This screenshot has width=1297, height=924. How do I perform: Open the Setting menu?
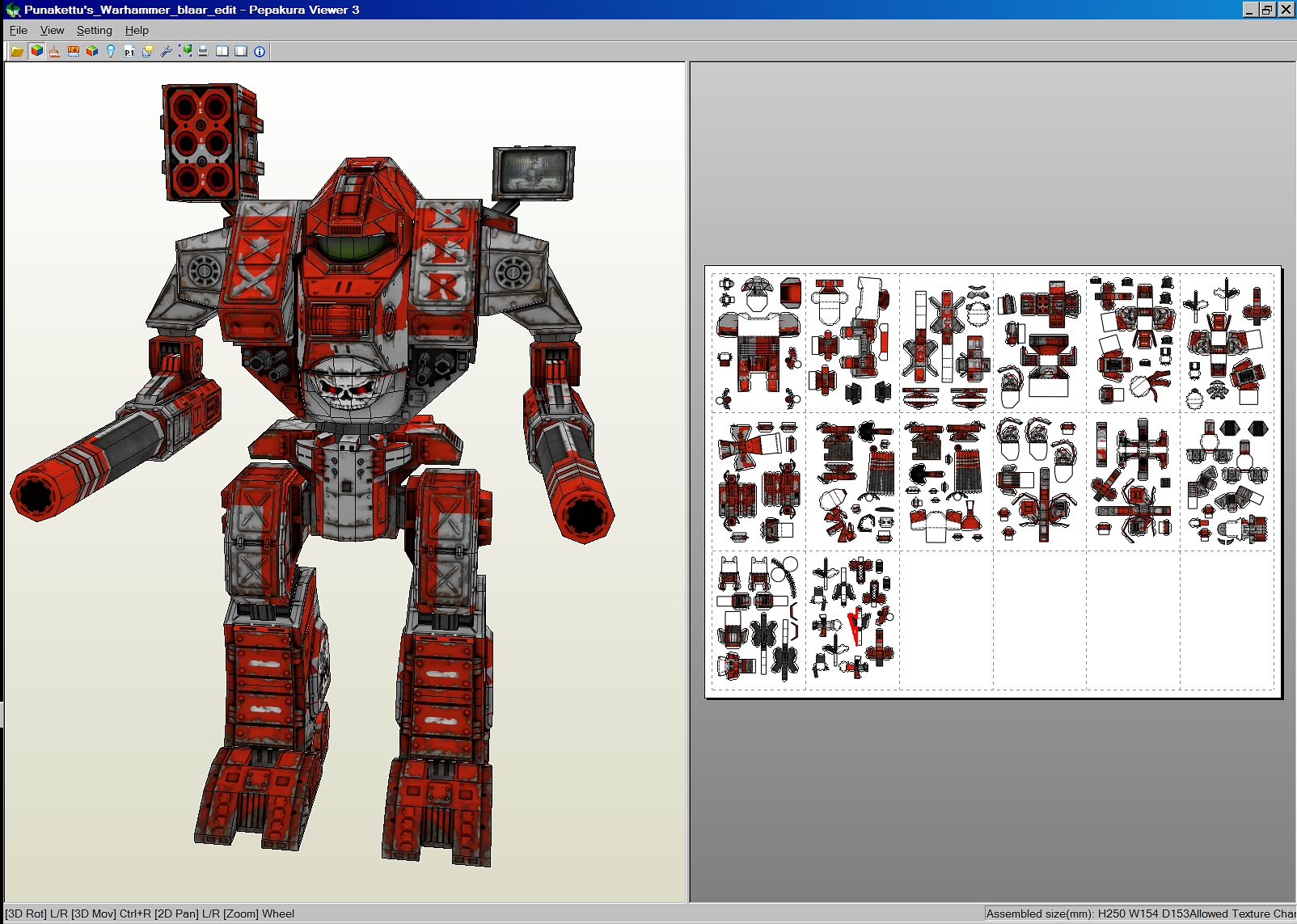click(95, 30)
